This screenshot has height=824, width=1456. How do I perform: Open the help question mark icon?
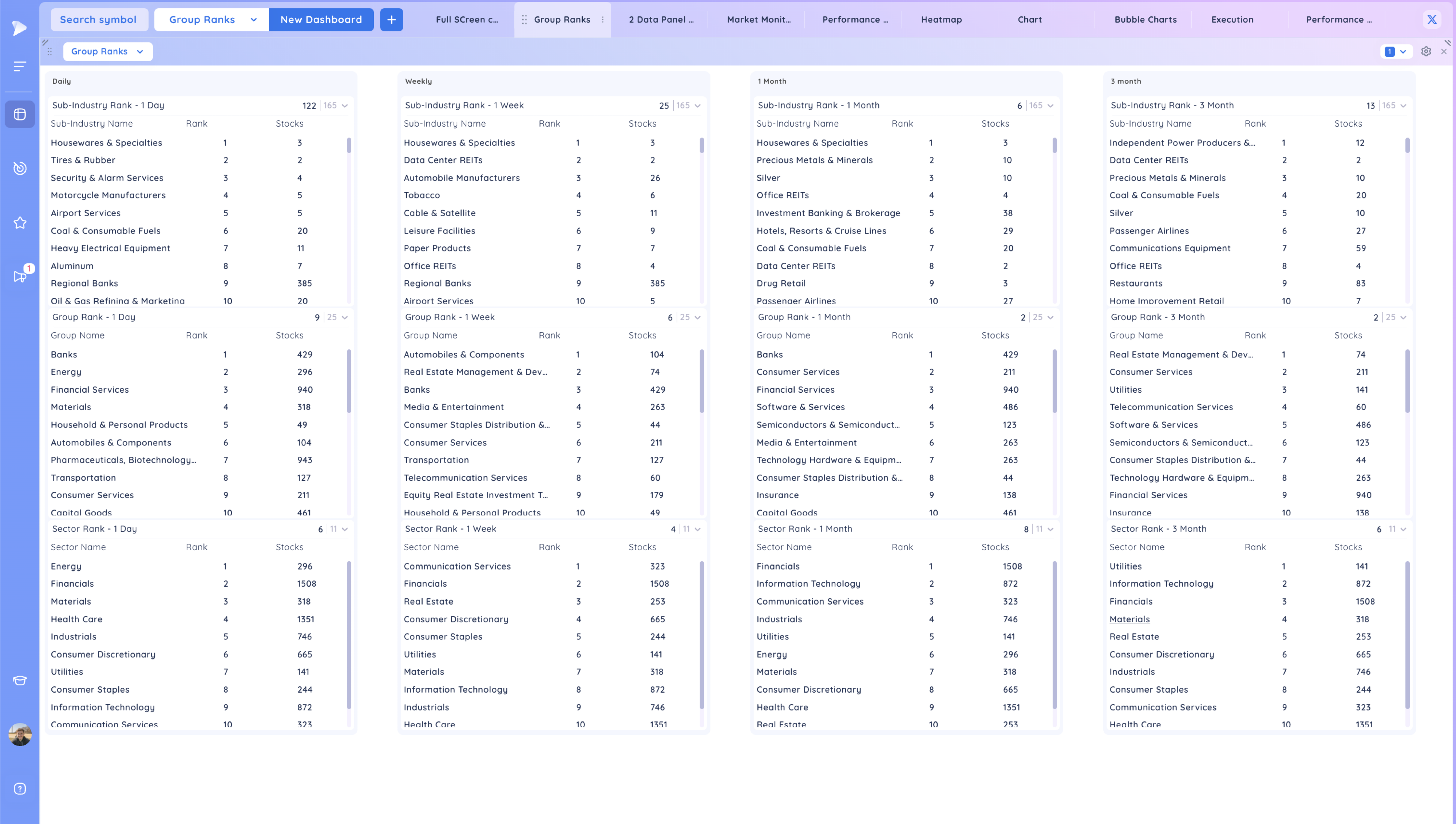click(20, 788)
